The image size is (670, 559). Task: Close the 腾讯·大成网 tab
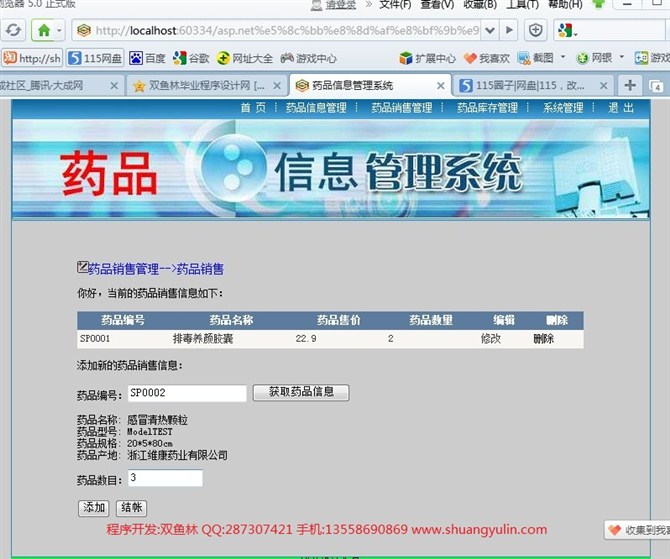point(114,86)
